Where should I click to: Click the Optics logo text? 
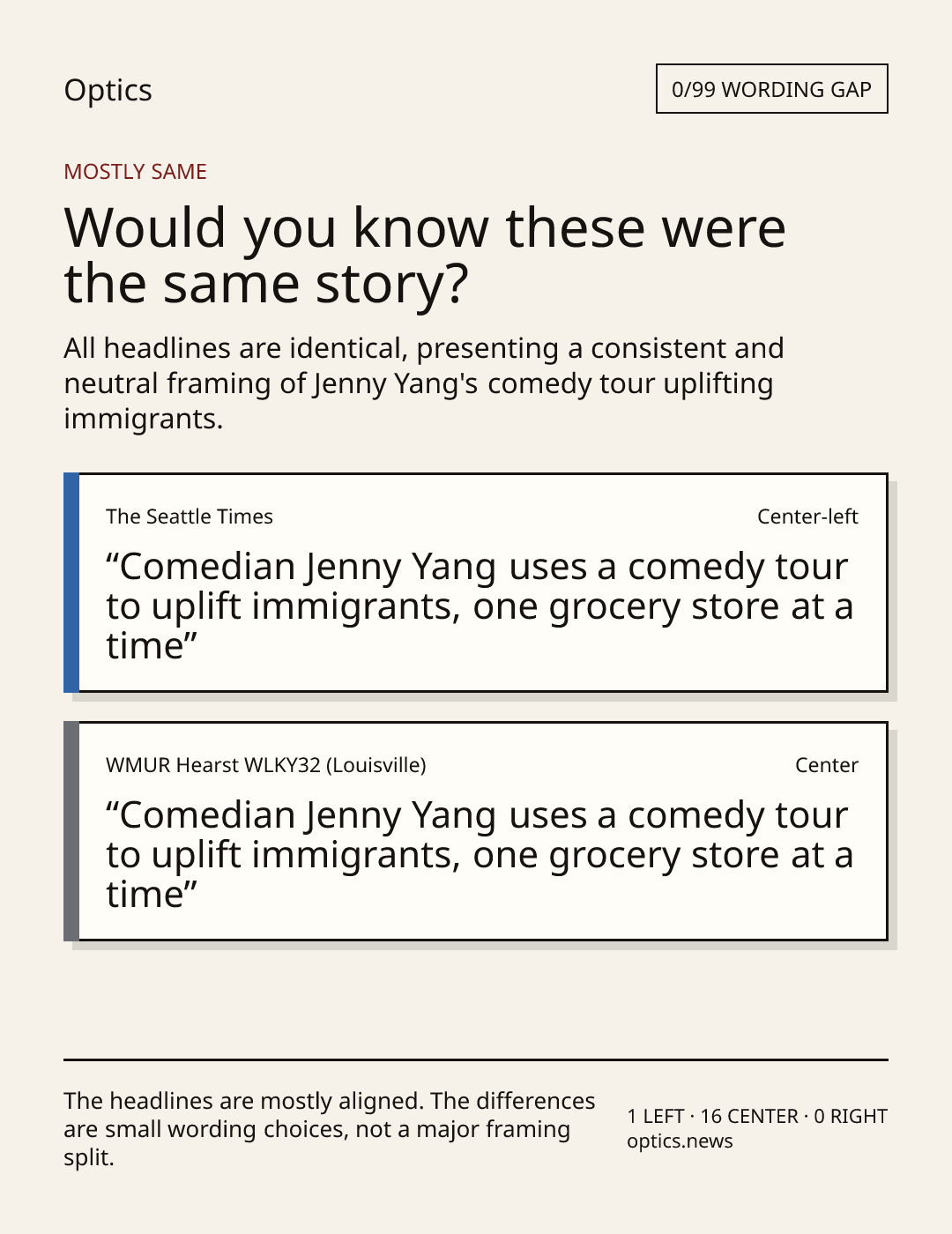point(108,90)
